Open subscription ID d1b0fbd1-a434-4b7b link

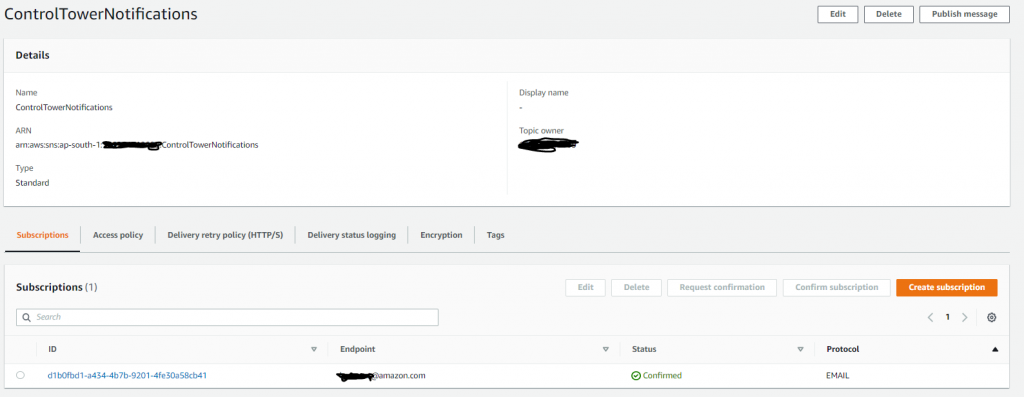pos(127,375)
